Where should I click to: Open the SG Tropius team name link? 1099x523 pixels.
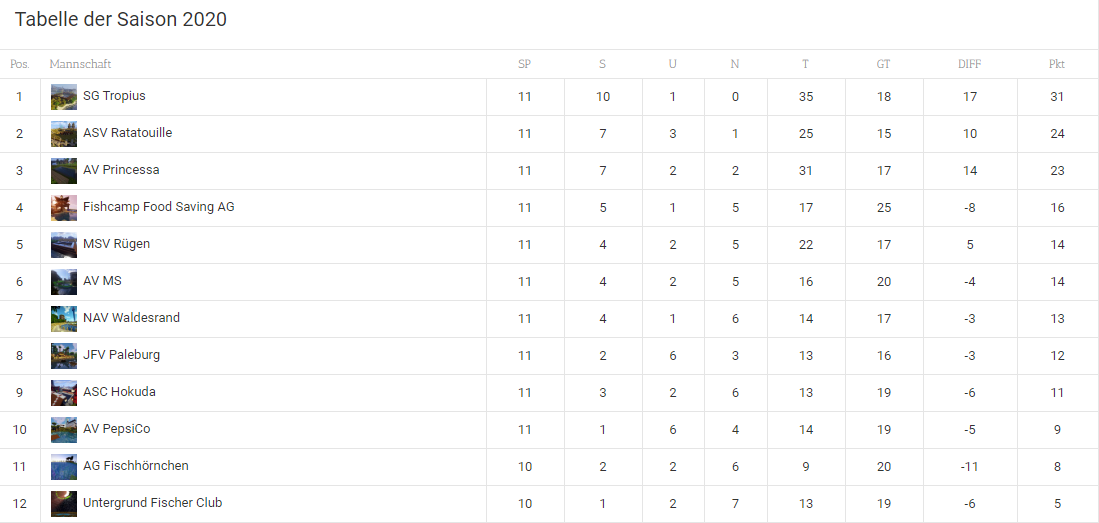(114, 96)
